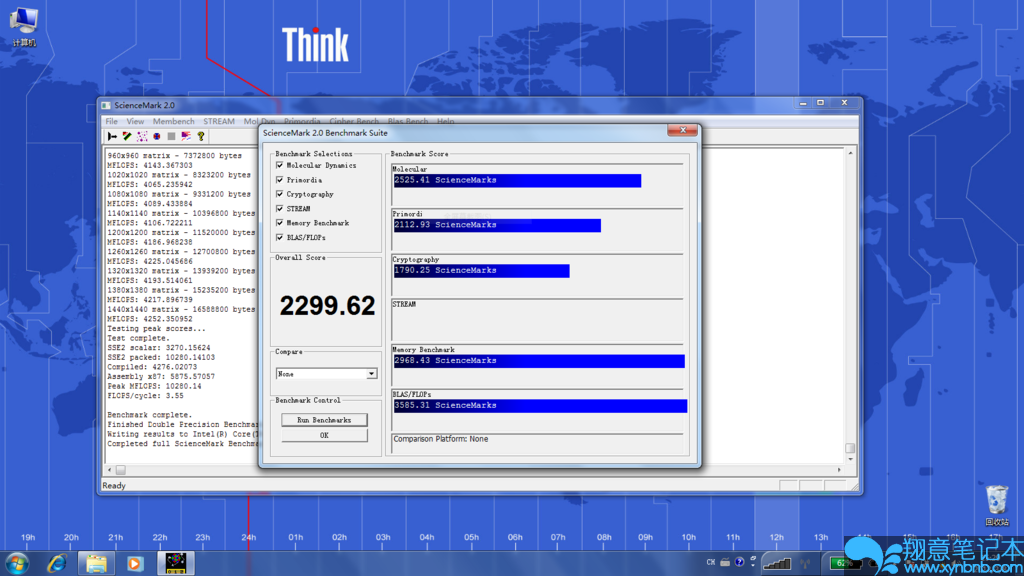Viewport: 1024px width, 576px height.
Task: Click the Molecular score bar 2525.41 ScienceMarks
Action: pyautogui.click(x=517, y=180)
